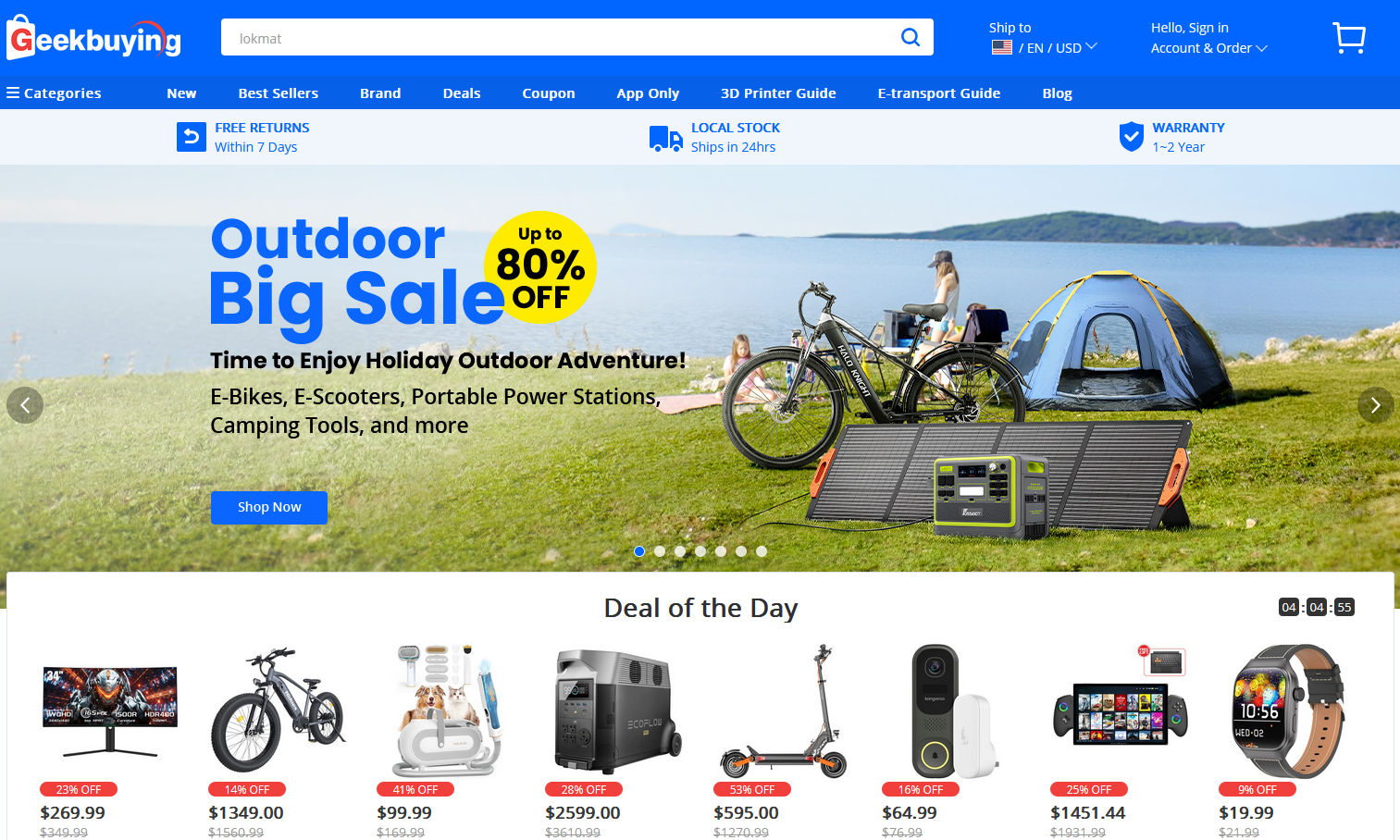
Task: Select the fourth carousel dot
Action: click(x=700, y=551)
